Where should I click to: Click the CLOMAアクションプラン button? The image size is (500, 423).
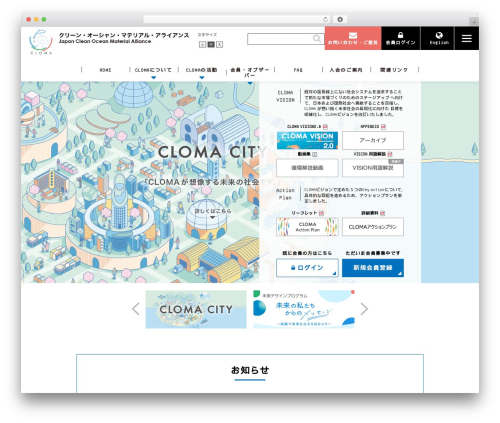(373, 227)
